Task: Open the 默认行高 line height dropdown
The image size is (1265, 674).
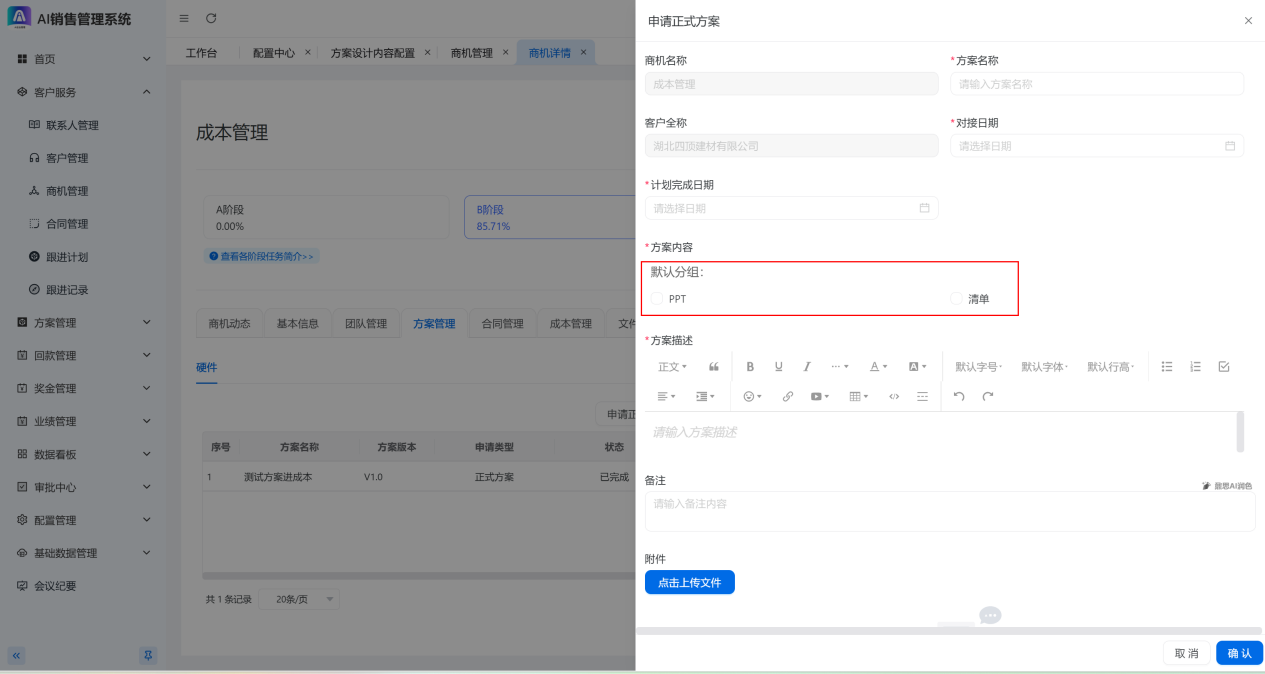Action: click(x=1110, y=367)
